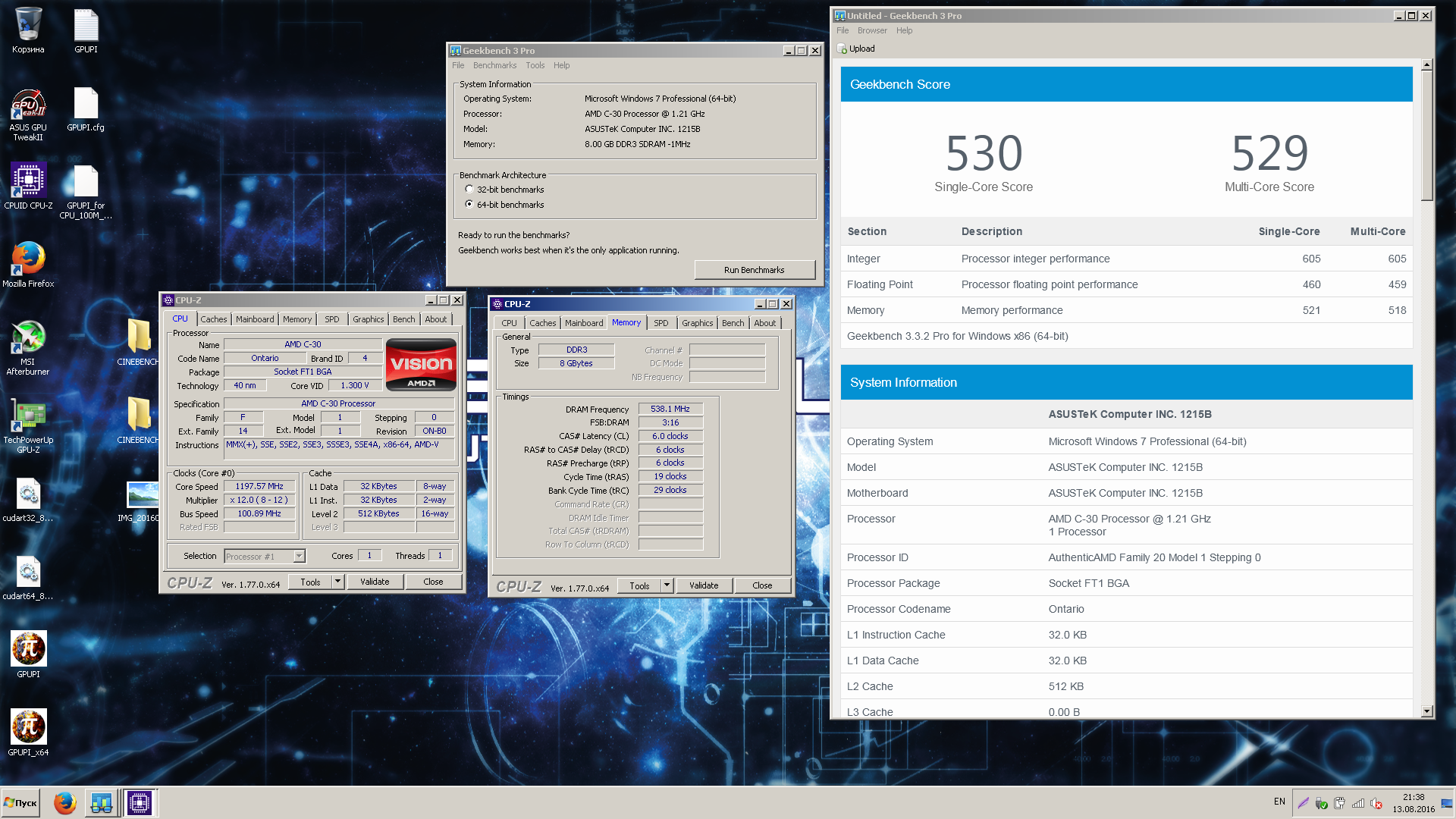
Task: Switch to the CPU tab in the right CPU-Z window
Action: tap(509, 323)
